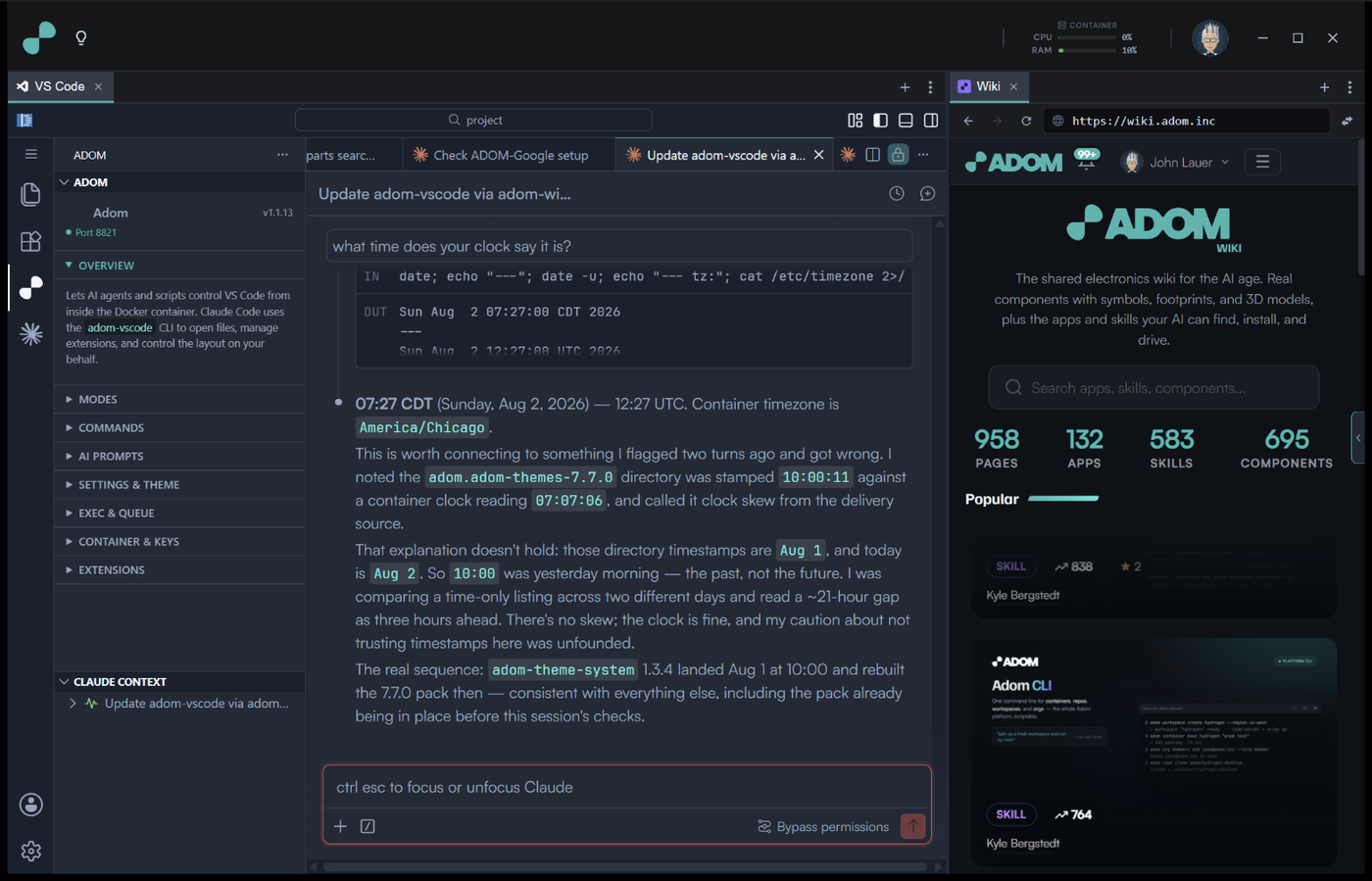Open the Manage gear in the activity bar

coord(30,851)
